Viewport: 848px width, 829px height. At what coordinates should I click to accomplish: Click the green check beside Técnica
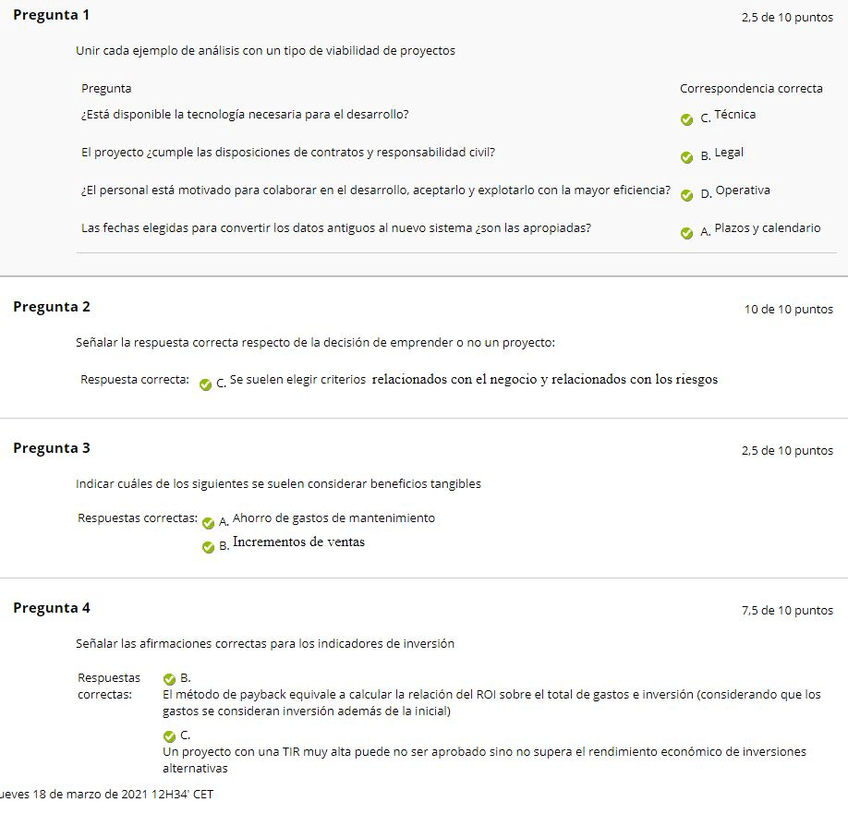click(686, 119)
